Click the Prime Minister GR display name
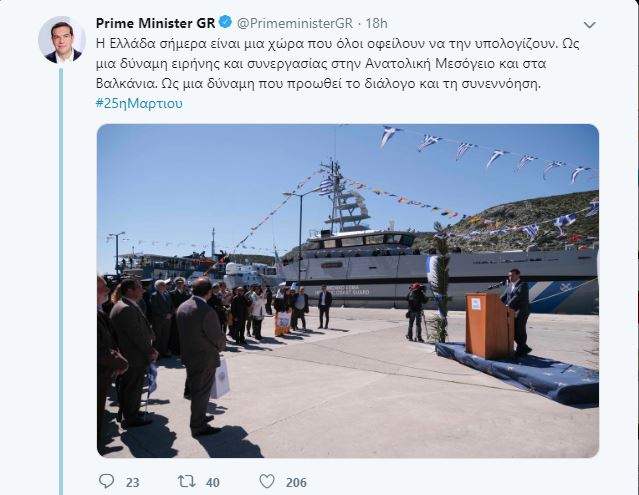This screenshot has height=495, width=639. (155, 23)
